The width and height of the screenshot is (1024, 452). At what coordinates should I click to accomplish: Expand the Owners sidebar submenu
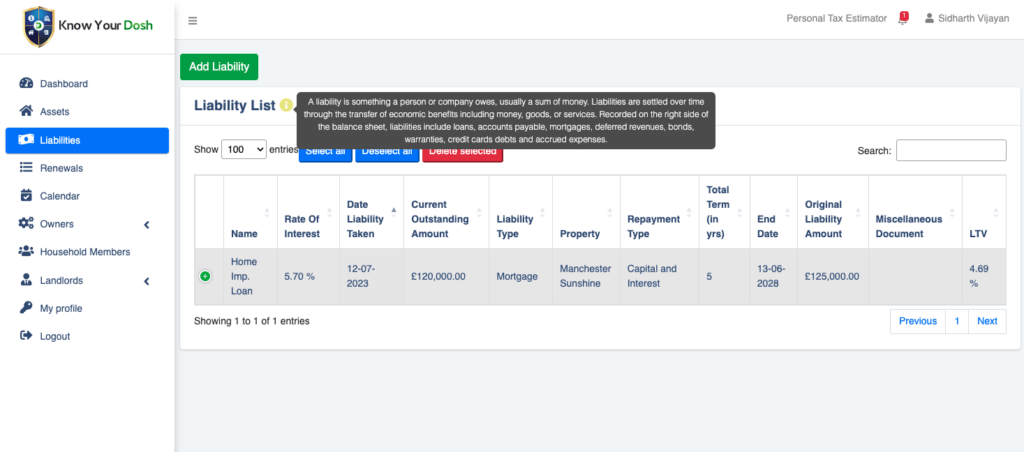tap(146, 224)
